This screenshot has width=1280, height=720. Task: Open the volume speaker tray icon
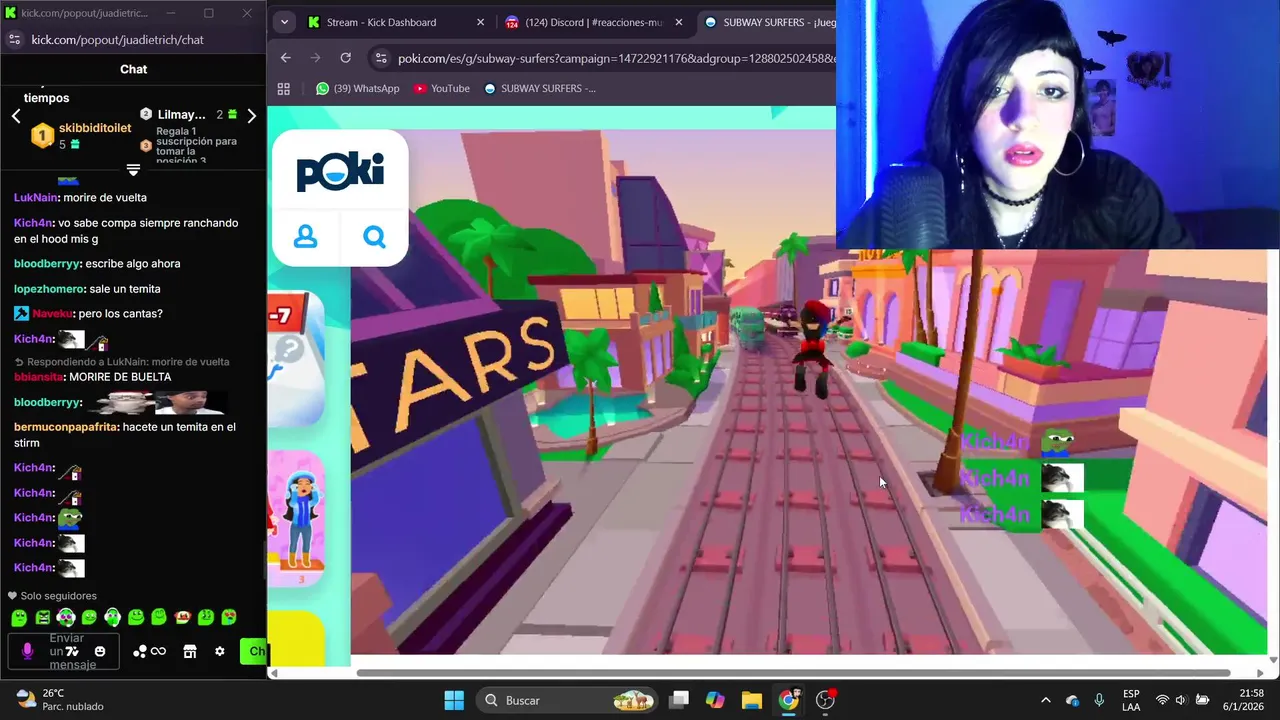pos(1181,700)
